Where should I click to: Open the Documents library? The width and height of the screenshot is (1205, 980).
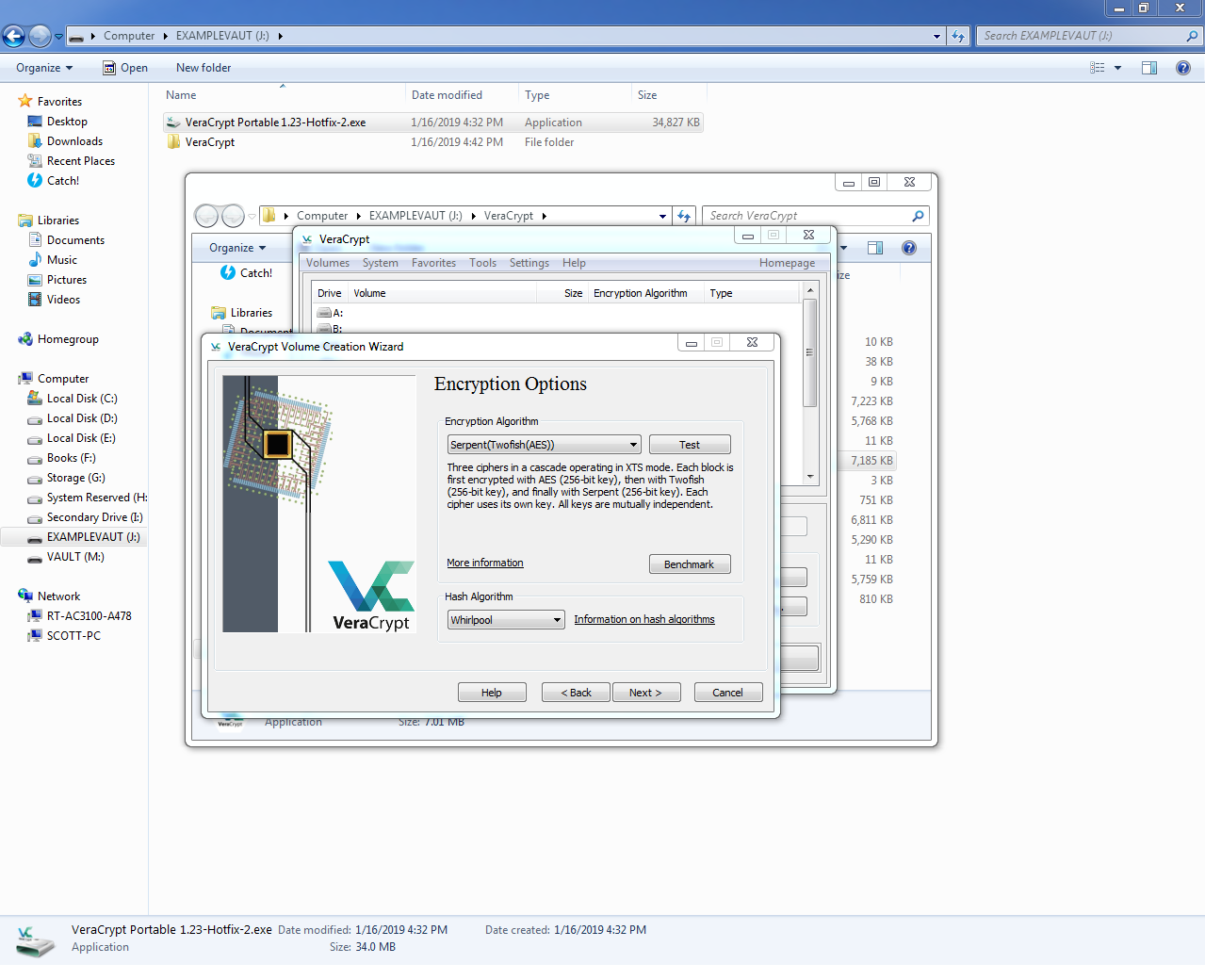click(67, 240)
